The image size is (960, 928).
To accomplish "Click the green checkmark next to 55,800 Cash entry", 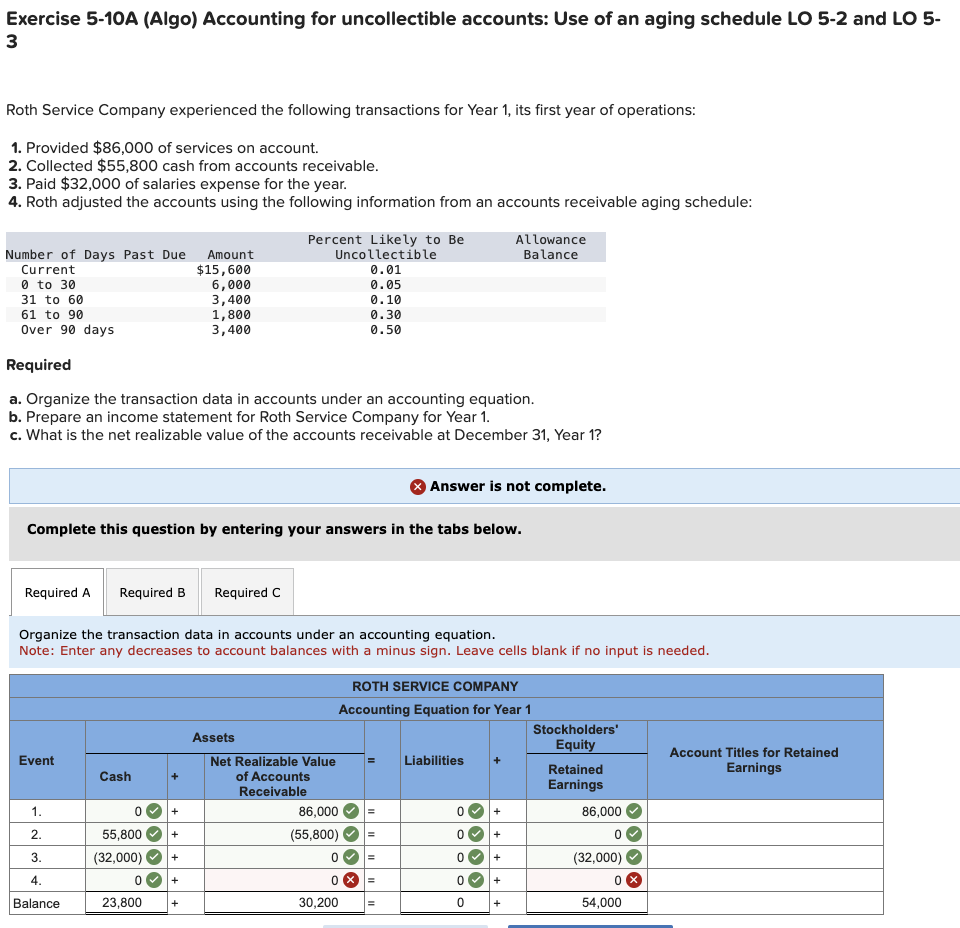I will pos(153,834).
